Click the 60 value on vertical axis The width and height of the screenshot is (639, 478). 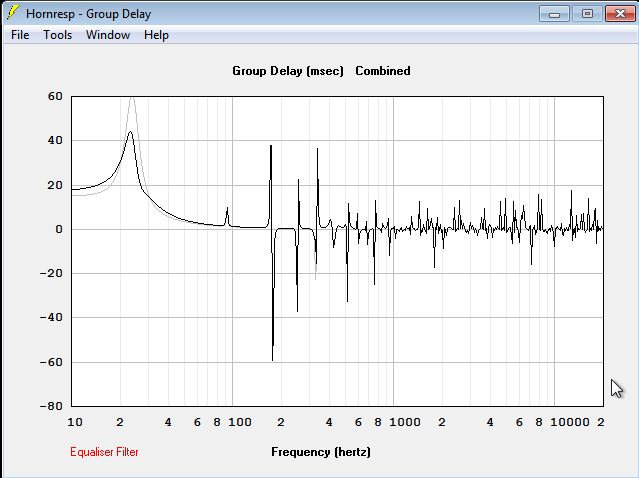click(x=55, y=96)
